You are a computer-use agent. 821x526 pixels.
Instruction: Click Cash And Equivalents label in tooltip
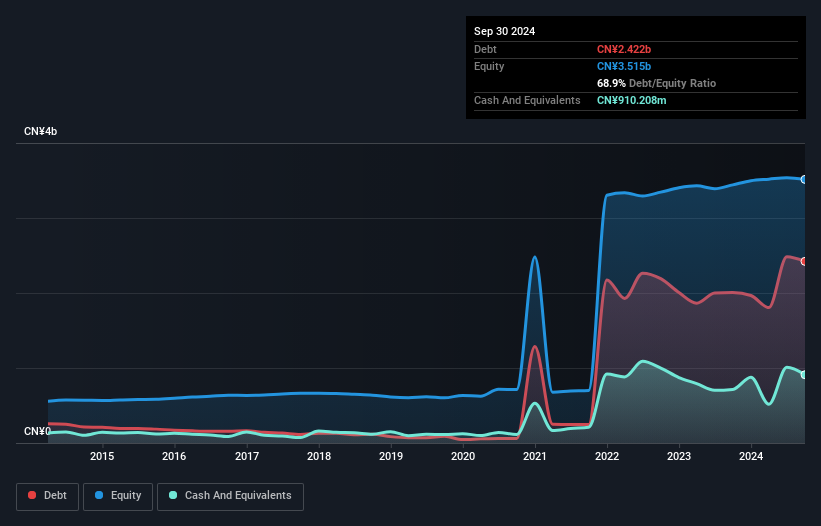coord(527,100)
